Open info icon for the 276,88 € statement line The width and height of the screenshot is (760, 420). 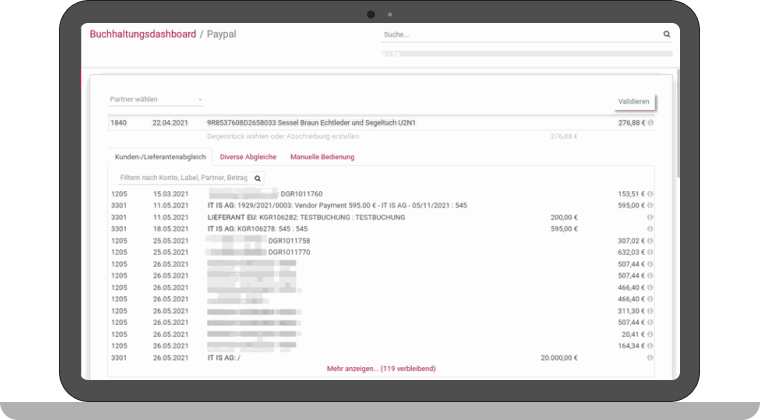[651, 122]
